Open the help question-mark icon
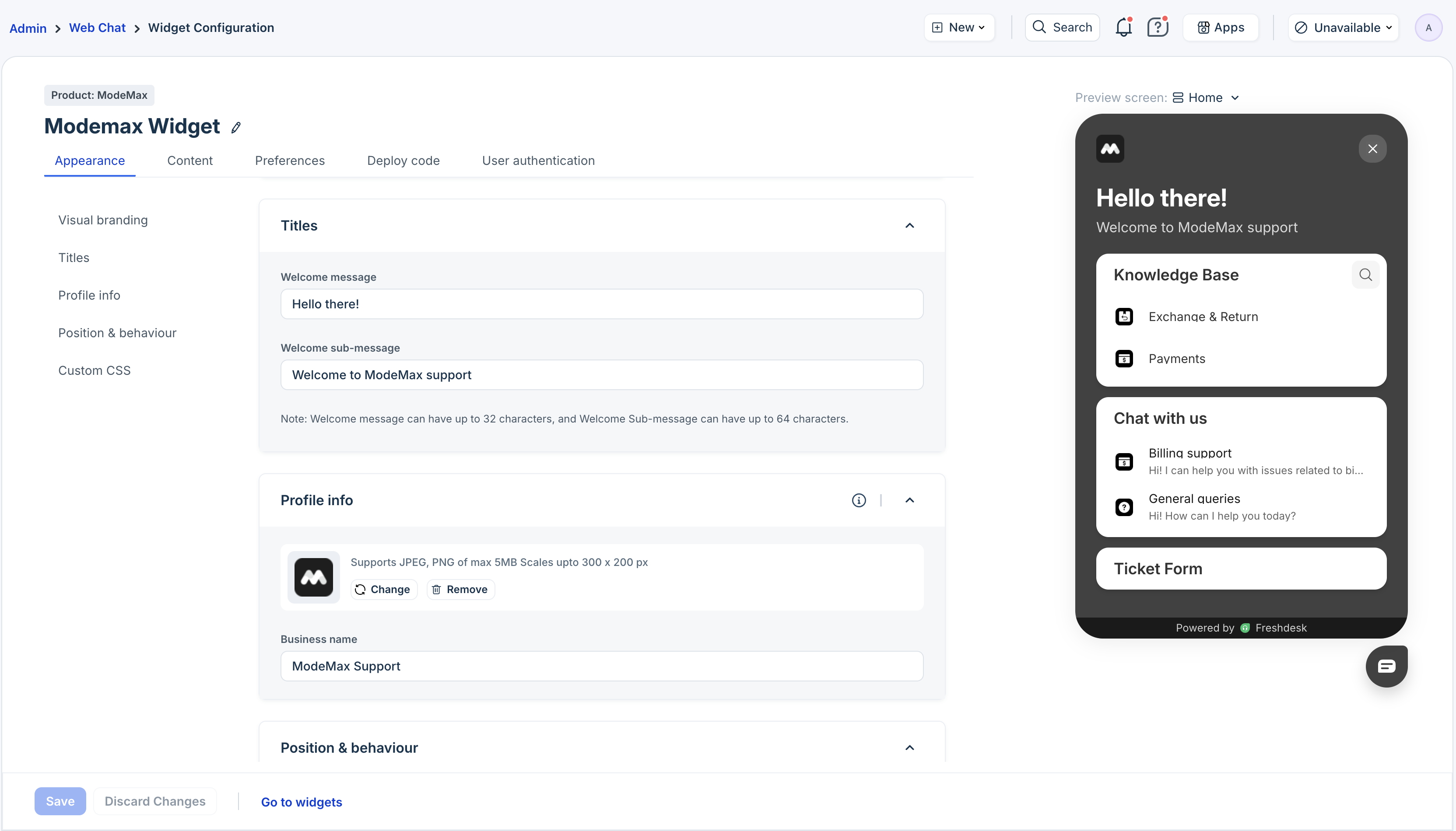1456x831 pixels. click(1158, 28)
